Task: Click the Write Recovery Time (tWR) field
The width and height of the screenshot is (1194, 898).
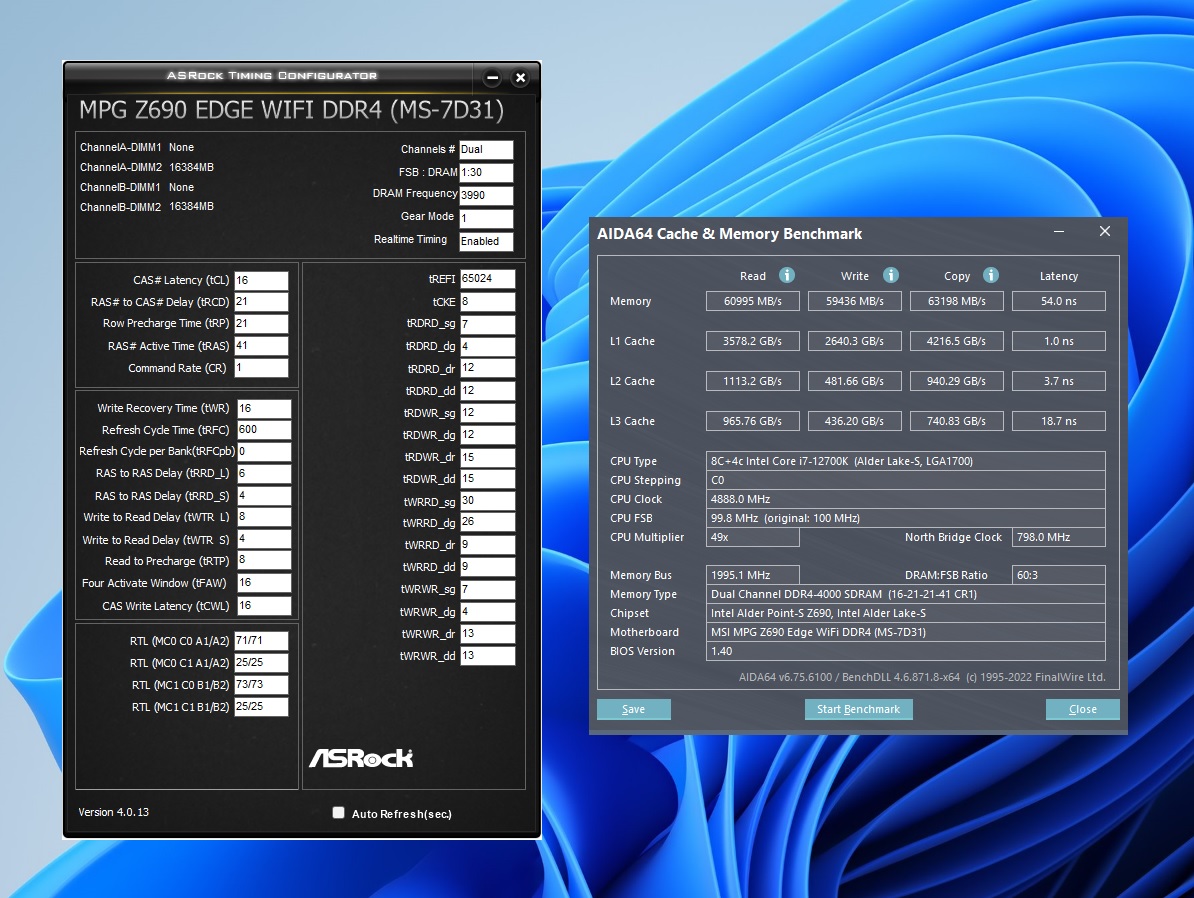Action: click(264, 408)
